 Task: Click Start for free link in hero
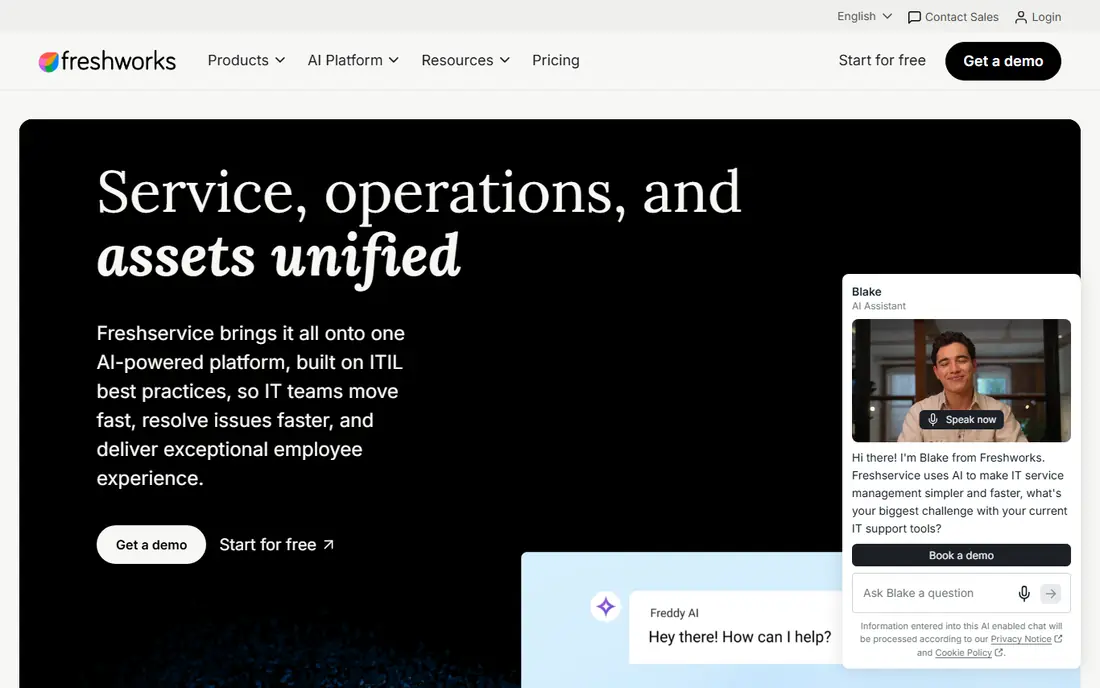tap(276, 545)
